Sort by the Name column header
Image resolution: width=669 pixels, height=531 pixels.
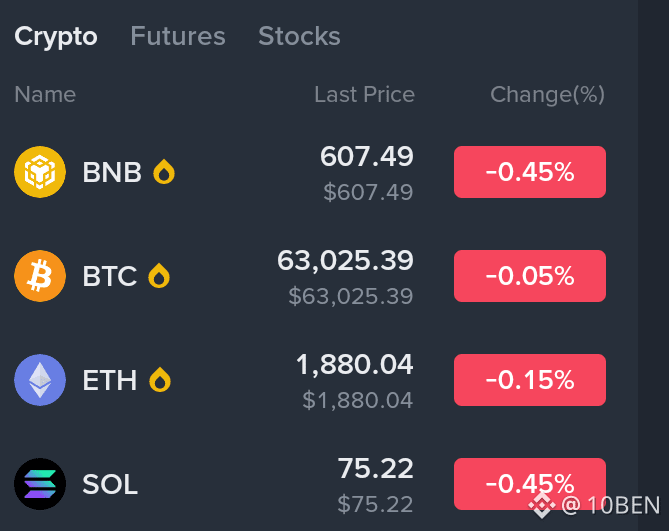tap(45, 94)
